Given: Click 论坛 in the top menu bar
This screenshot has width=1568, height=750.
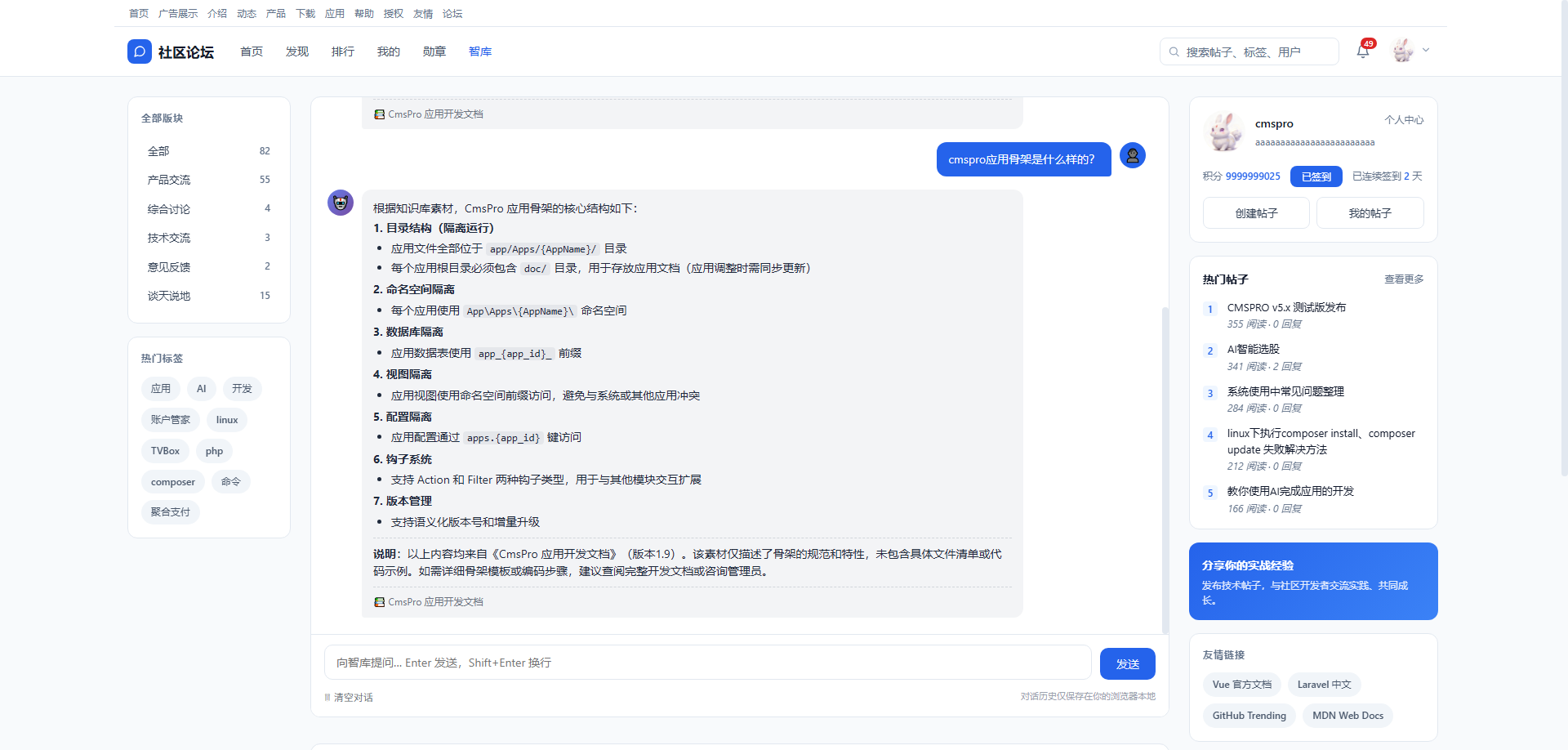Looking at the screenshot, I should 452,13.
